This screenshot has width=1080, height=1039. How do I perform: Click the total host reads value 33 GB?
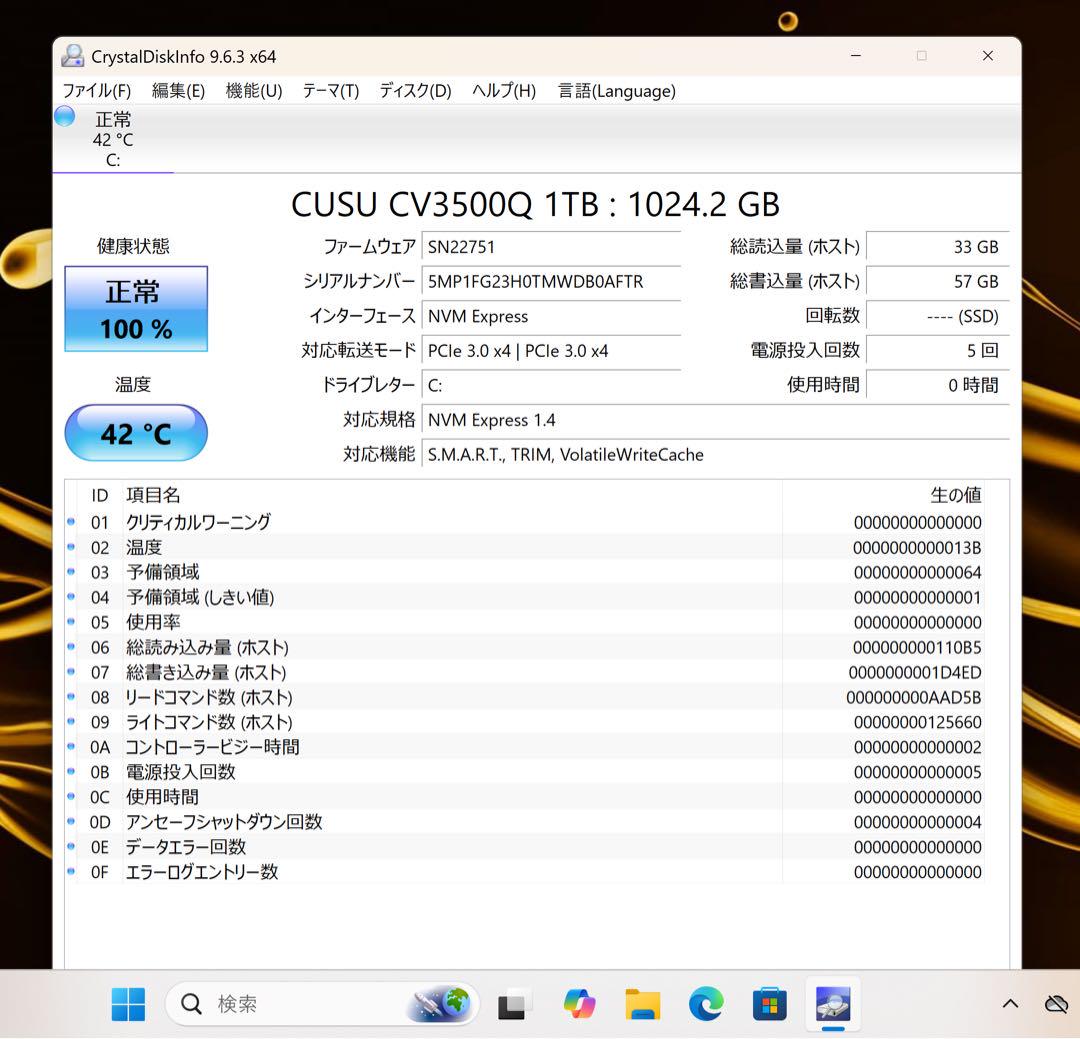click(938, 247)
